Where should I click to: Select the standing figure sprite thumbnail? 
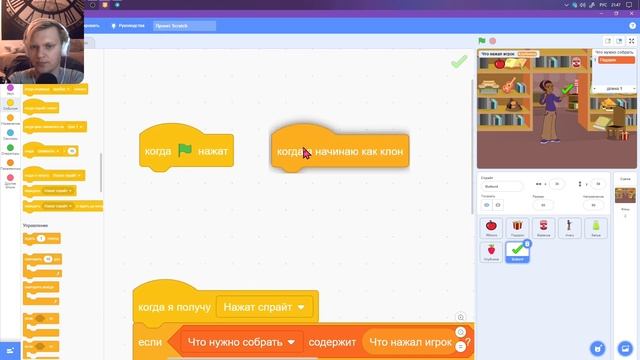[569, 228]
